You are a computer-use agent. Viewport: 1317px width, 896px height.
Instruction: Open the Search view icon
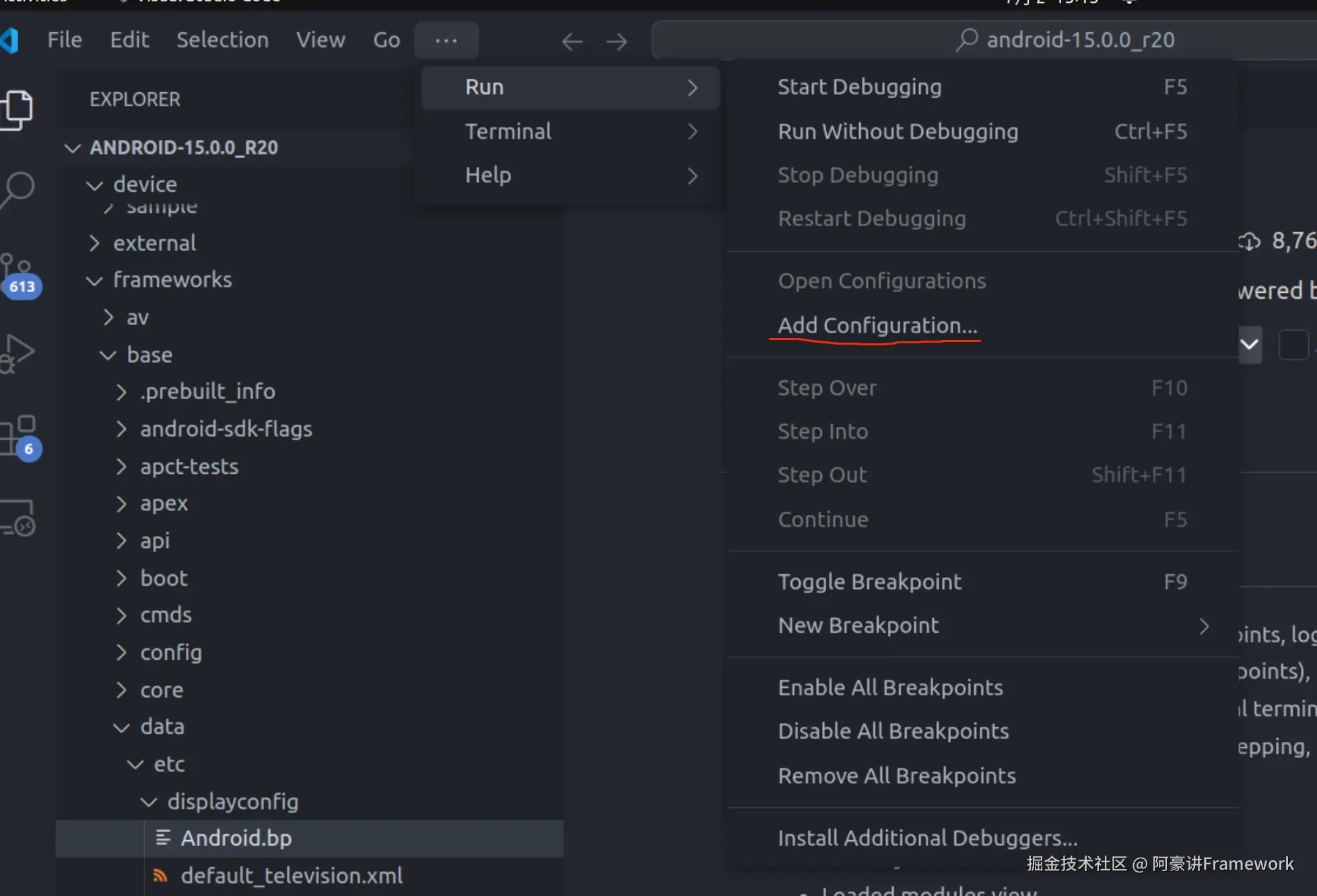[x=19, y=190]
